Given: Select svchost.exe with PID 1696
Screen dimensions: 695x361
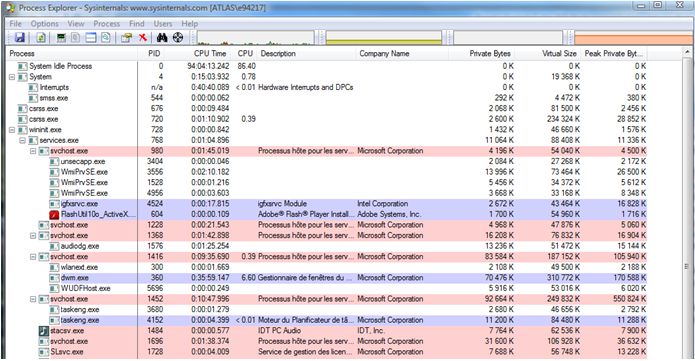Looking at the screenshot, I should pyautogui.click(x=326, y=341).
